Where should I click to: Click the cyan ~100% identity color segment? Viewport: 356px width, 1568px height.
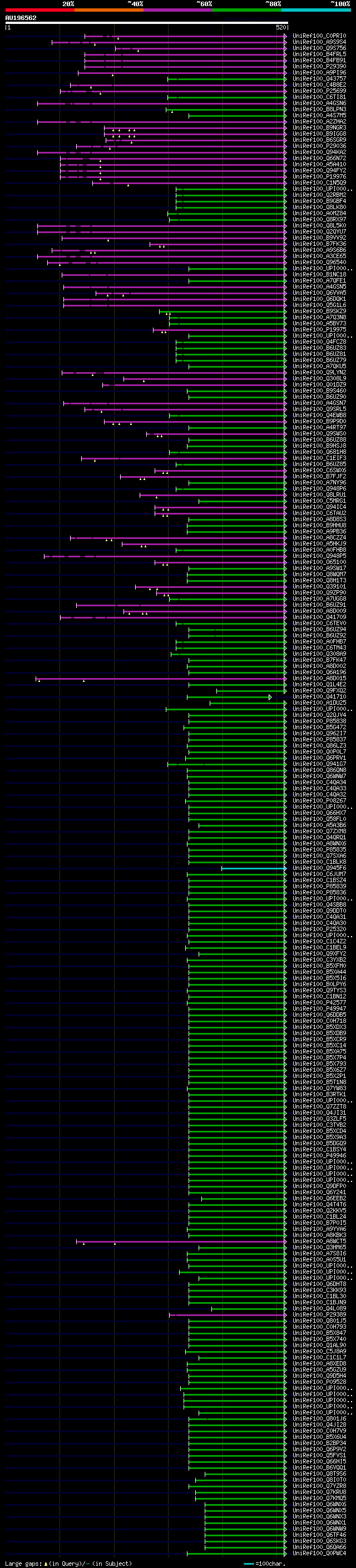click(317, 10)
